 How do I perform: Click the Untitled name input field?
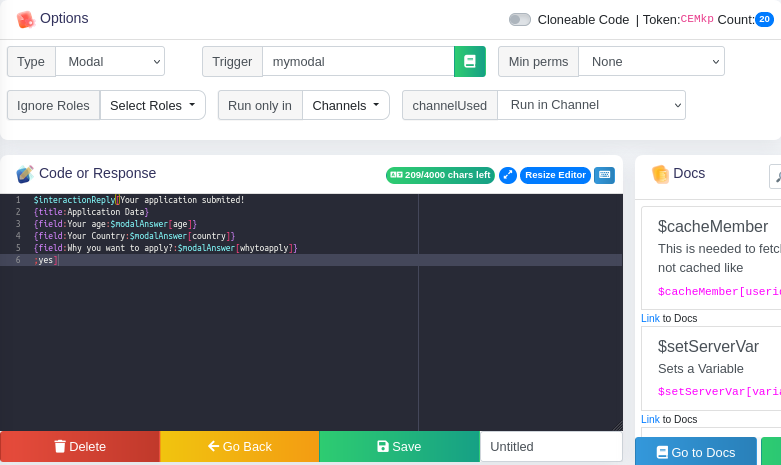pyautogui.click(x=551, y=447)
